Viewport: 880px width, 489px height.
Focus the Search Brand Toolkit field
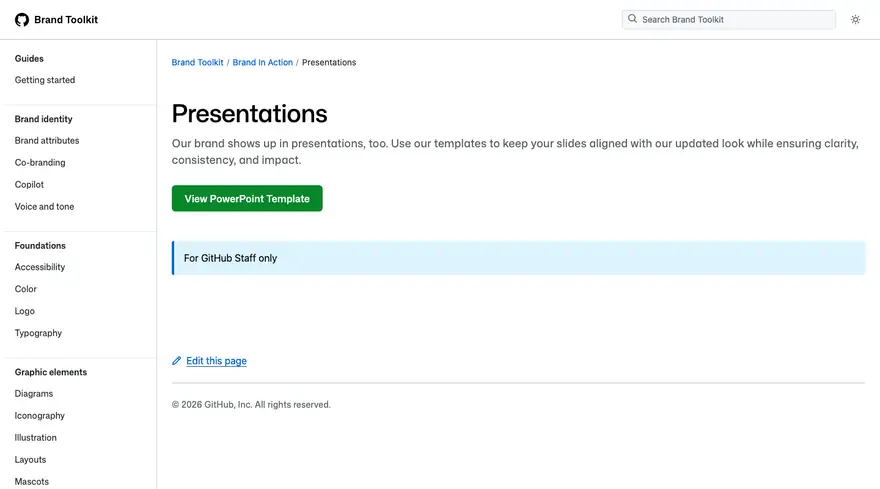pos(728,20)
